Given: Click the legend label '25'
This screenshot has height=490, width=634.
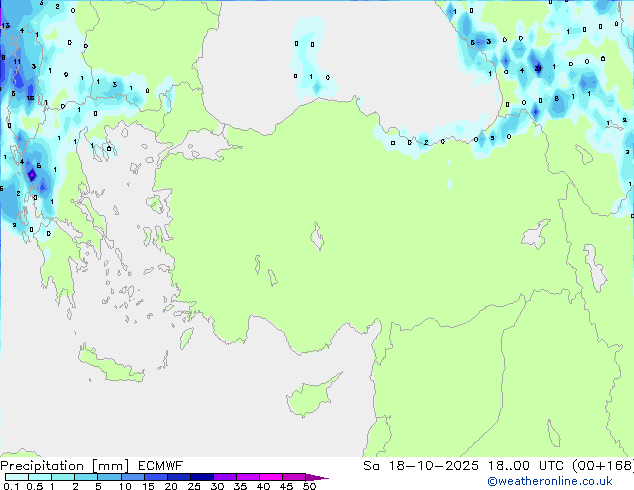Looking at the screenshot, I should point(194,486).
